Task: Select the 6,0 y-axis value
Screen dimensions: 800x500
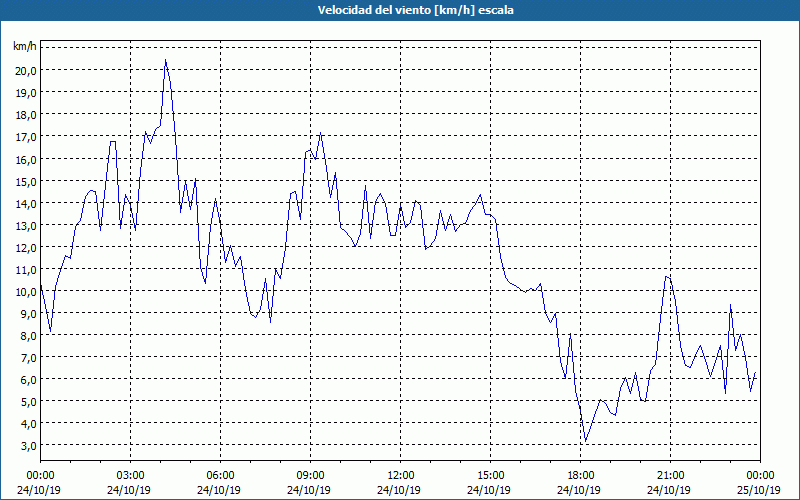Action: coord(28,380)
